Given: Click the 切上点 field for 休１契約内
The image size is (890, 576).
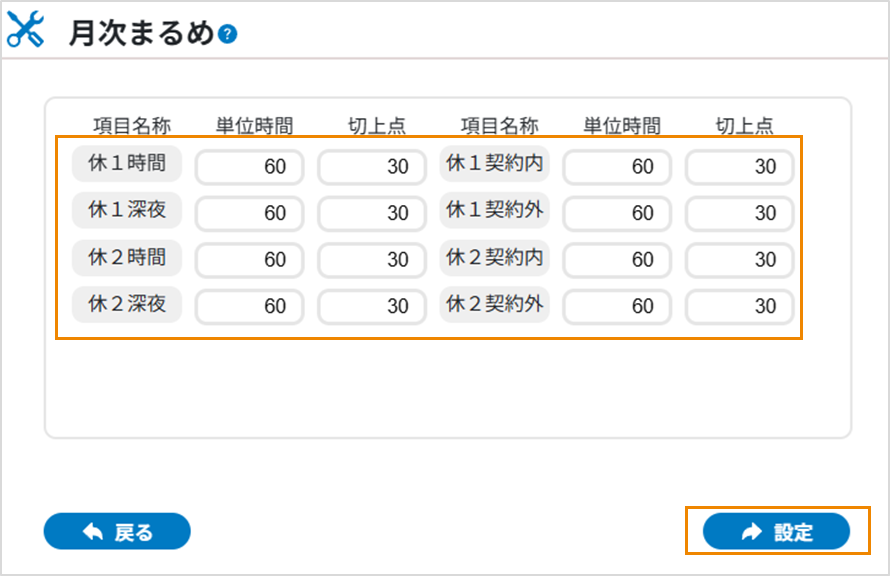Looking at the screenshot, I should click(x=739, y=167).
